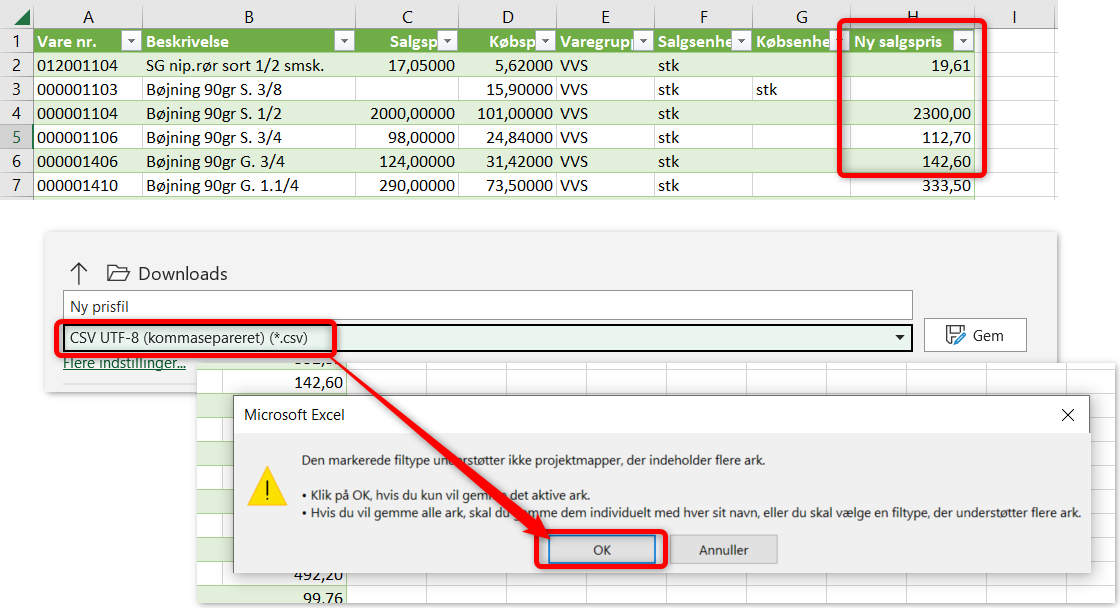Open the Ny salgspris filter dropdown
Screen dimensions: 1120x608
click(962, 41)
